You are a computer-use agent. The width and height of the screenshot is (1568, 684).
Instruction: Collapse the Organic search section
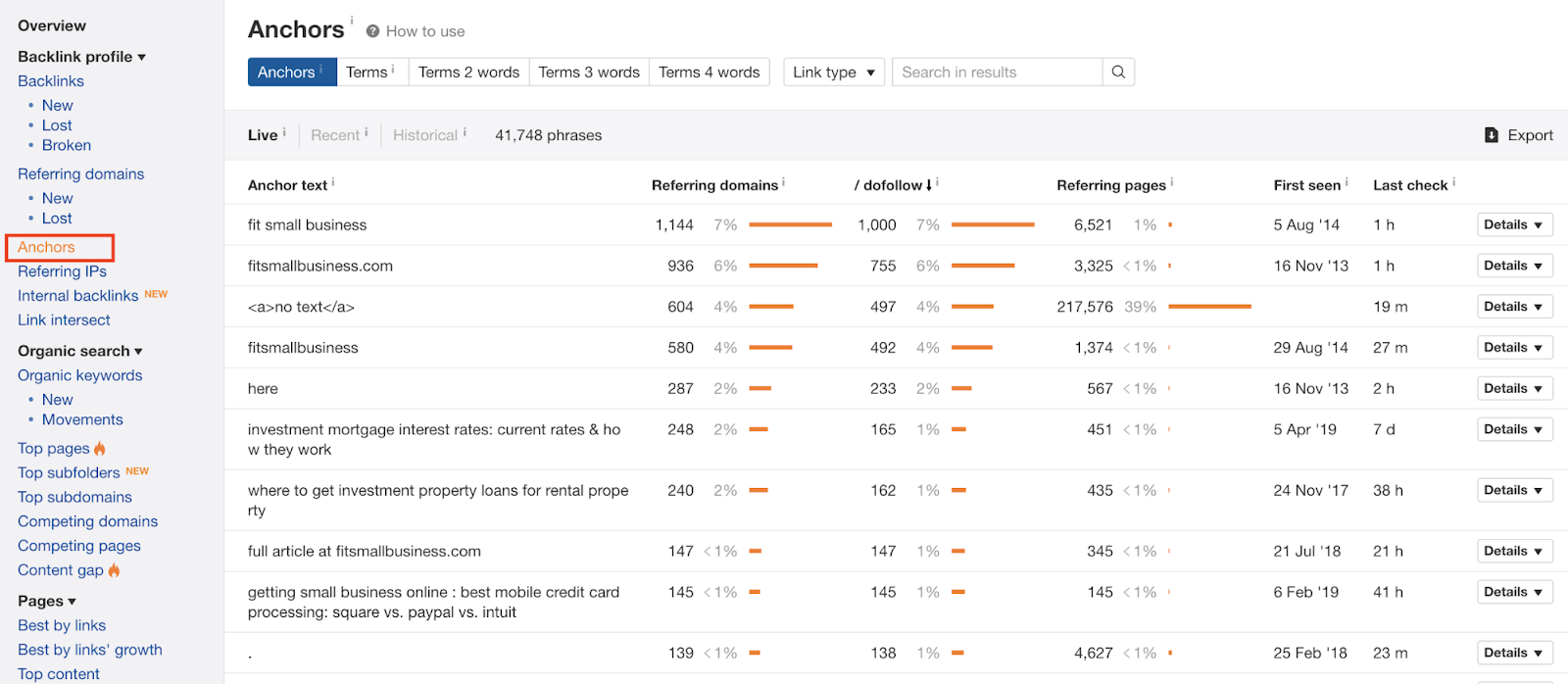tap(79, 350)
